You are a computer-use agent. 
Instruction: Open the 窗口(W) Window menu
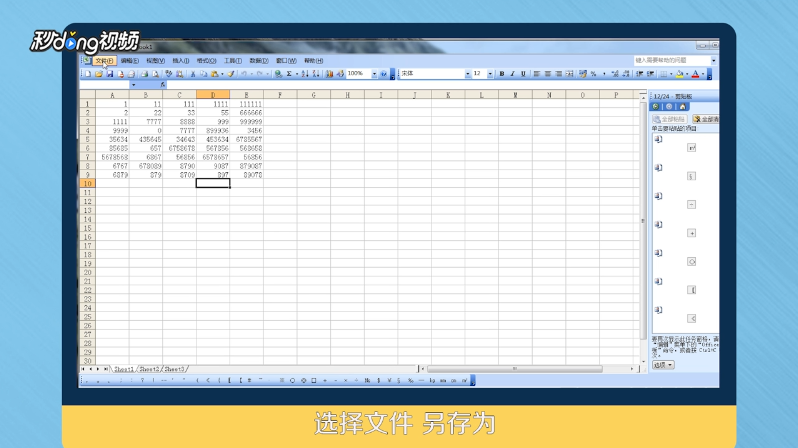pos(286,61)
